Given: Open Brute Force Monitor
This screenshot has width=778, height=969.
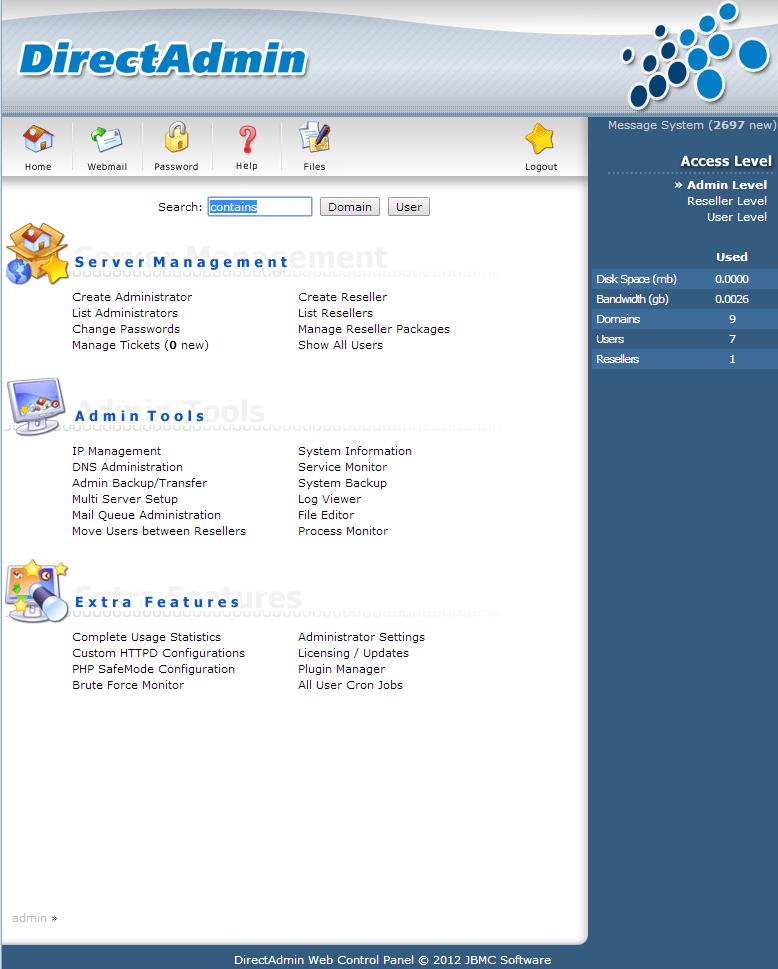Looking at the screenshot, I should (128, 685).
